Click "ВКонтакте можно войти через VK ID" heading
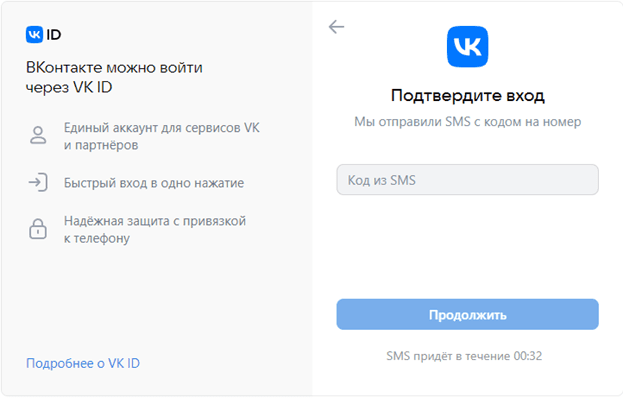Screen dimensions: 623x400 [x=114, y=77]
